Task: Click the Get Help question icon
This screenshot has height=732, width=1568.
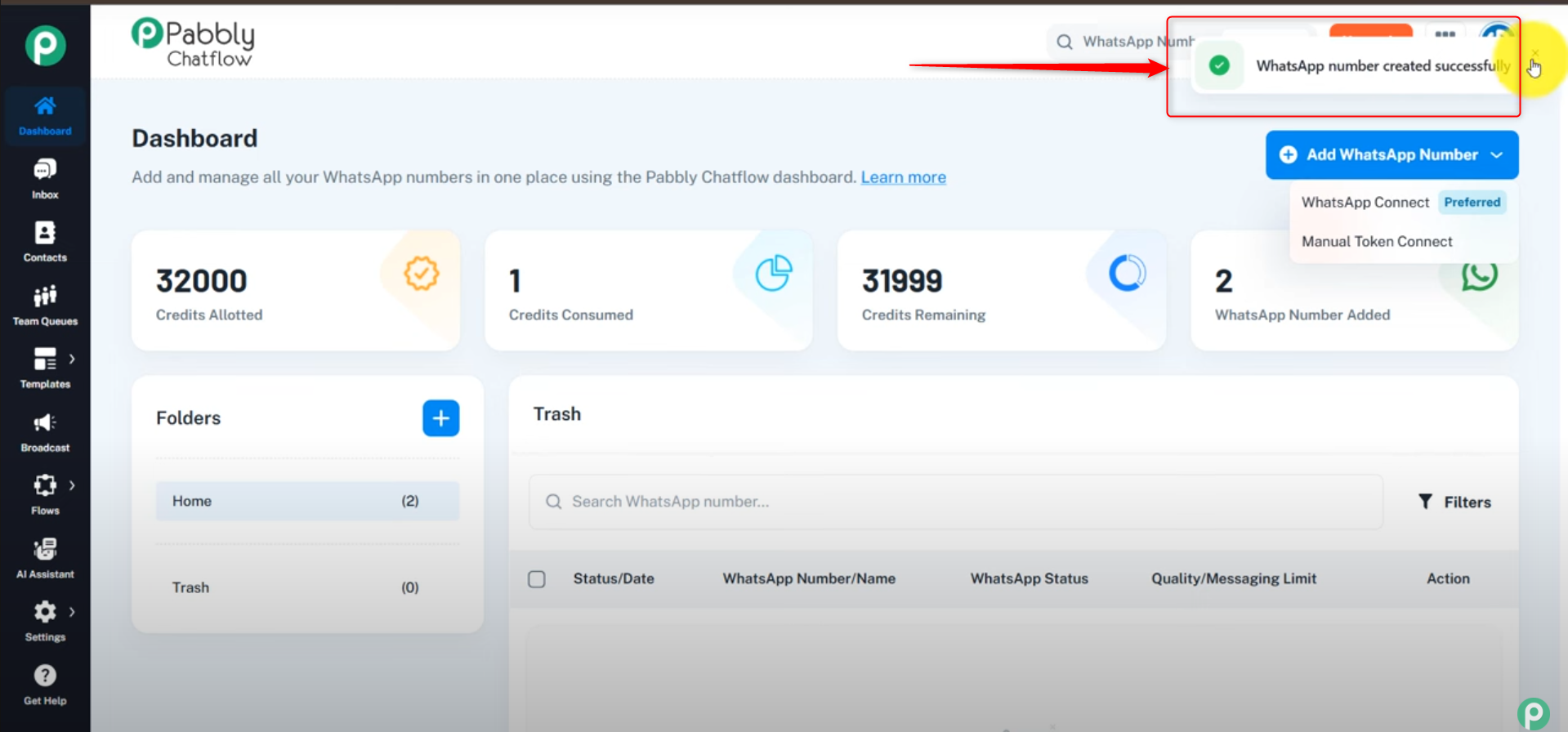Action: [45, 676]
